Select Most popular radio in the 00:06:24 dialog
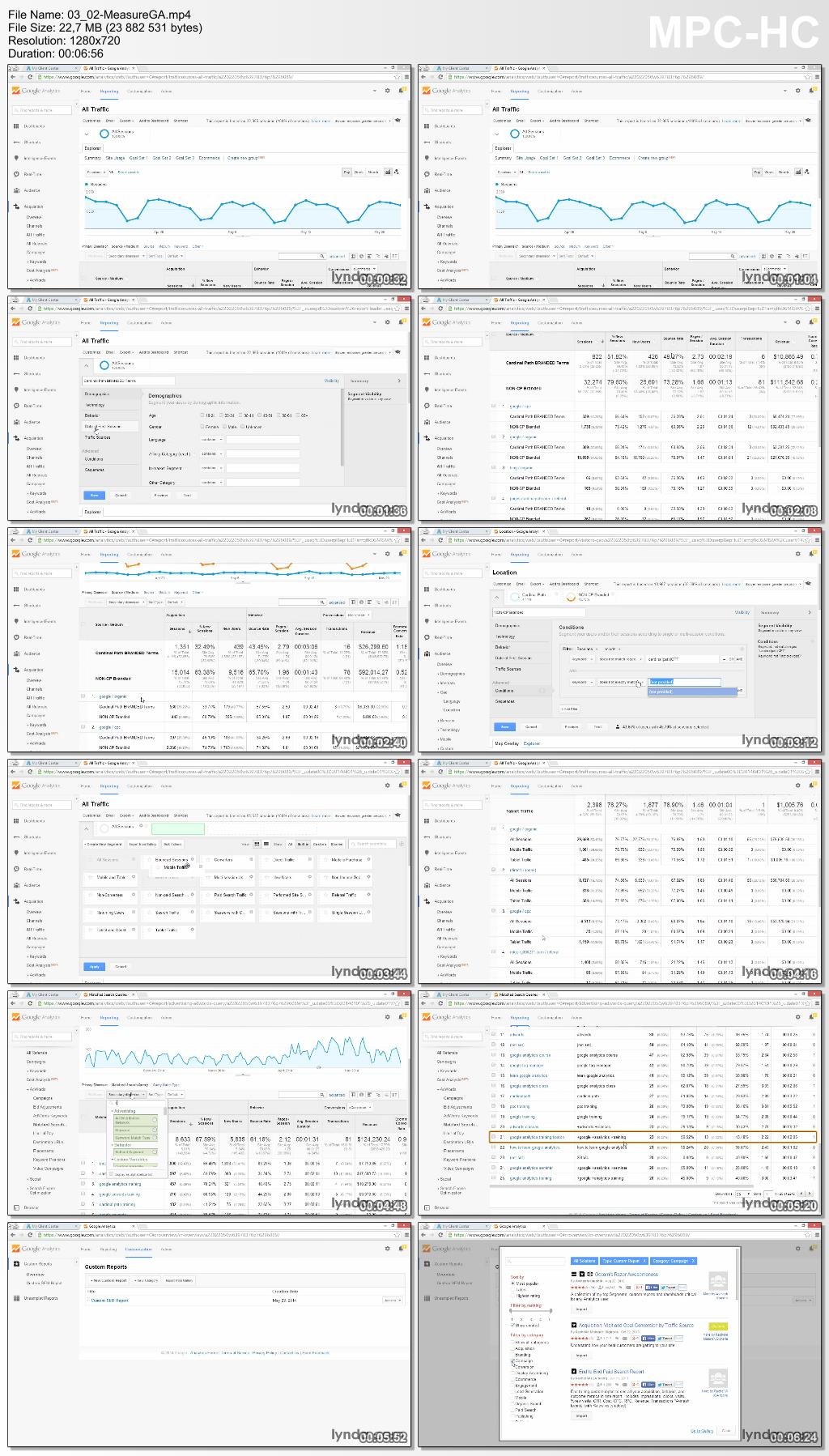Viewport: 829px width, 1456px height. 512,1284
